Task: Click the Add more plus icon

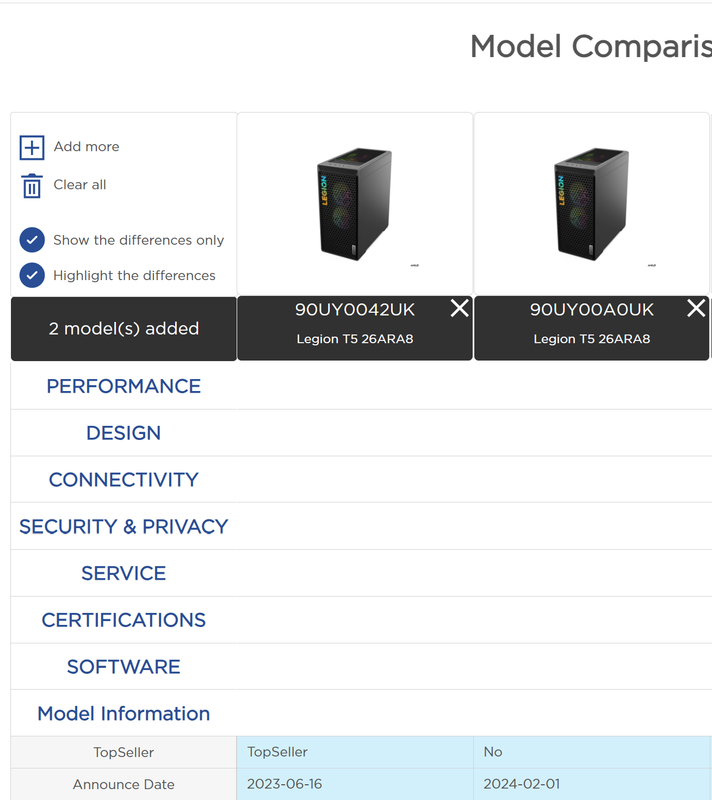Action: [32, 147]
